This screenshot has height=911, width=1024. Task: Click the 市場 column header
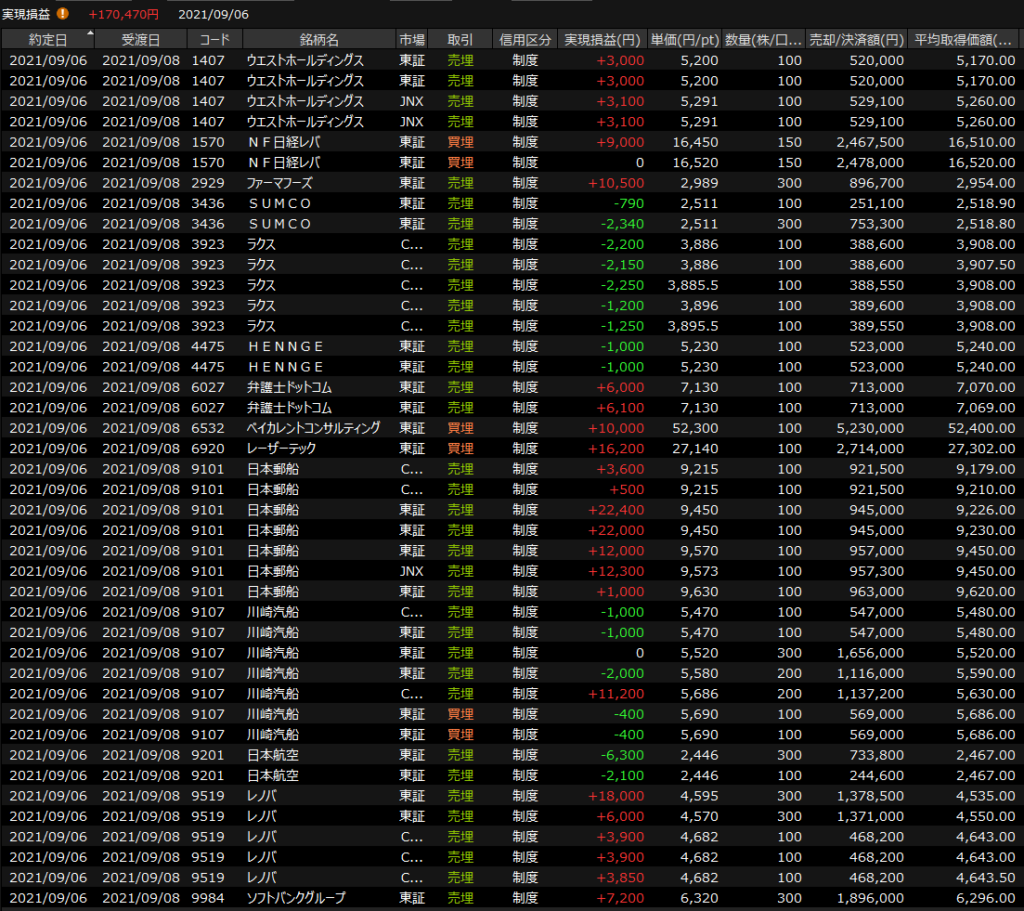[x=411, y=40]
